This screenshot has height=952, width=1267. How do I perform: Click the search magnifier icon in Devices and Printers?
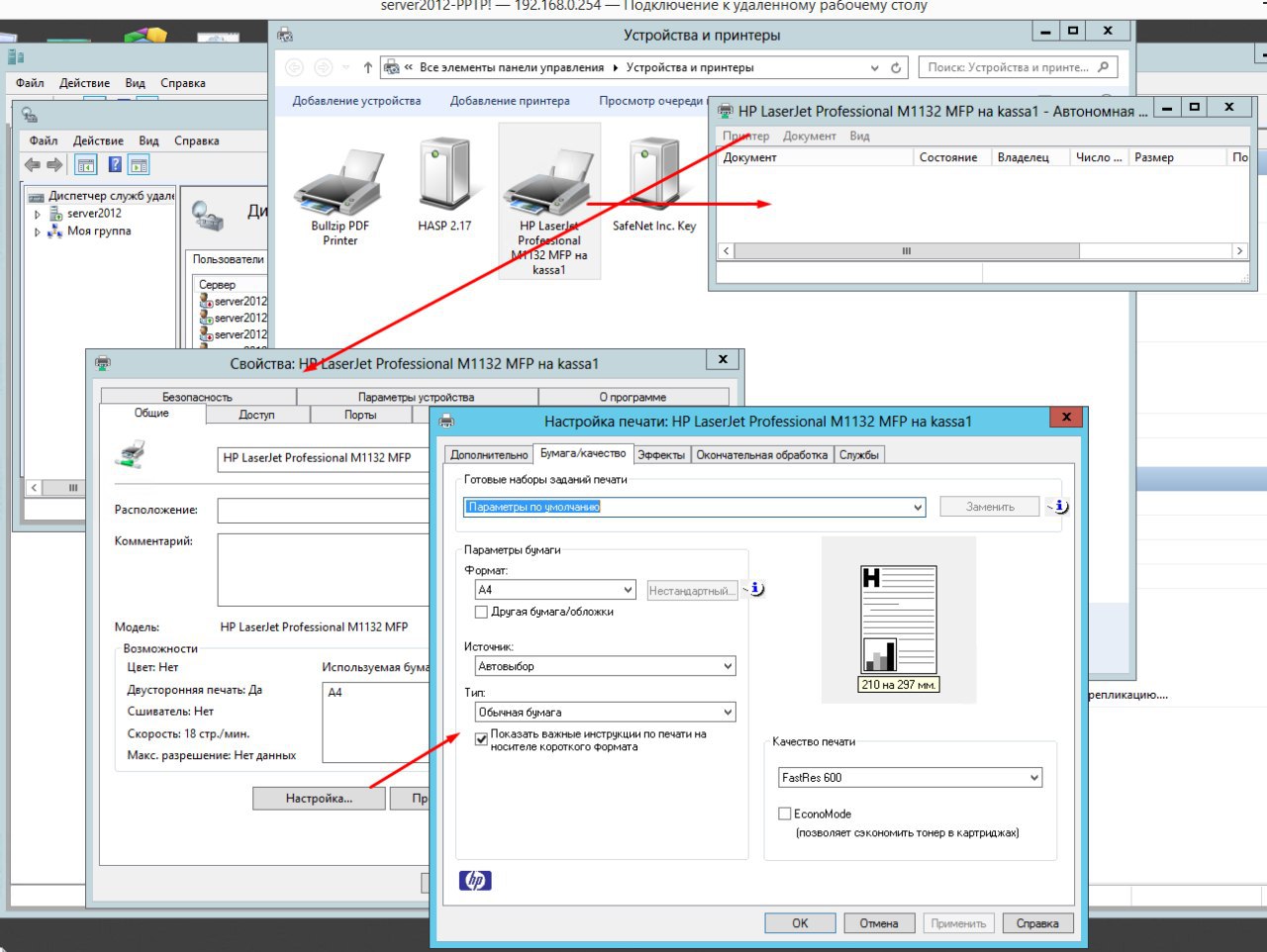pos(1105,67)
